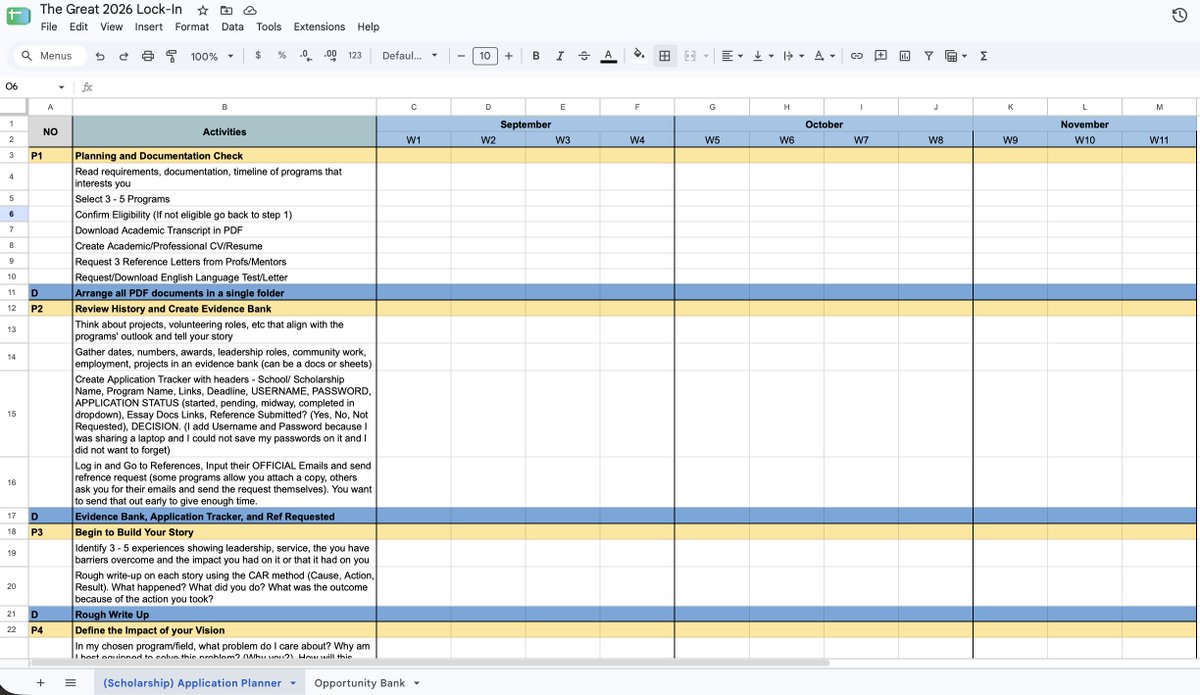Screen dimensions: 1200x695
Task: Star the document
Action: pyautogui.click(x=203, y=9)
